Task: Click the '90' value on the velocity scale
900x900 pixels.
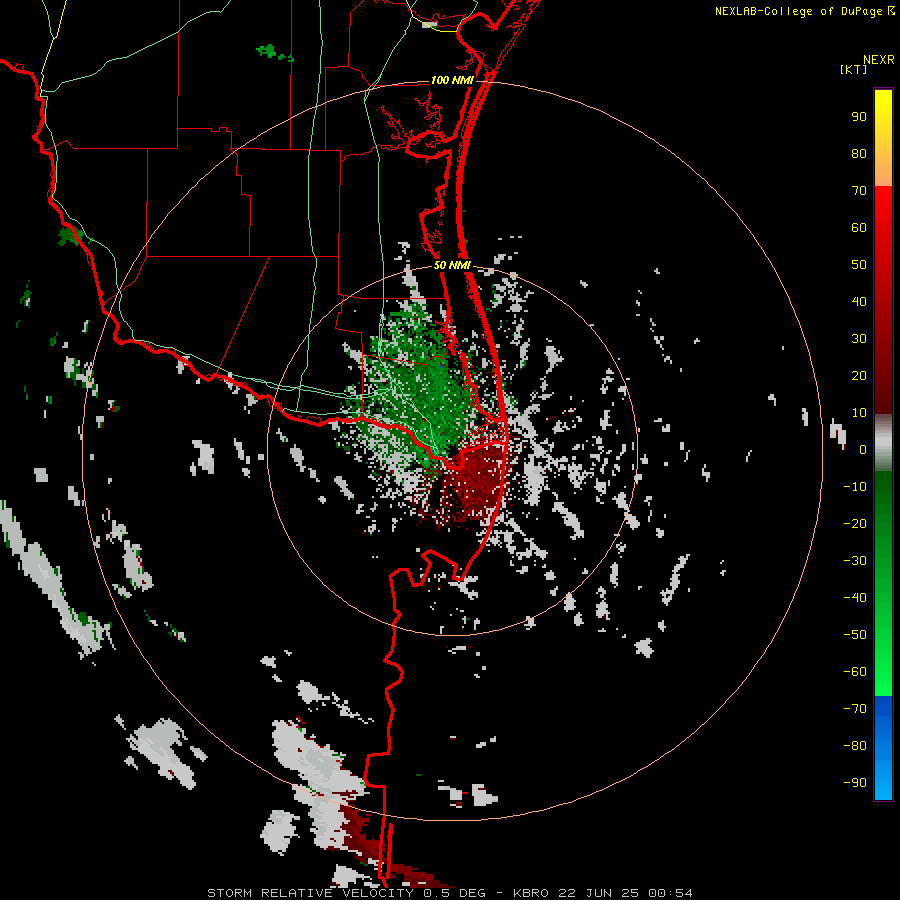Action: [859, 117]
